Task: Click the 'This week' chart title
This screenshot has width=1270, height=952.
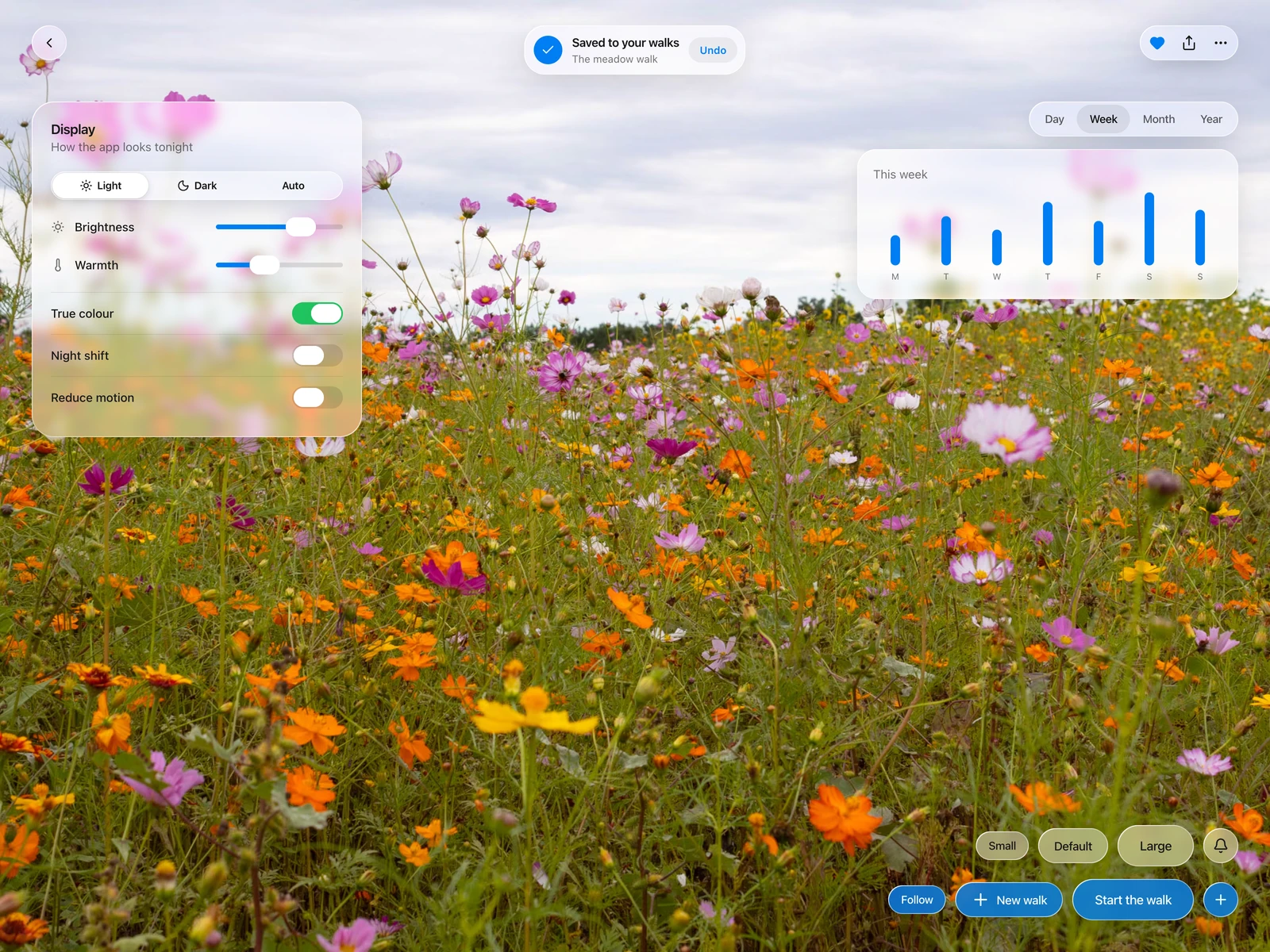Action: (900, 175)
